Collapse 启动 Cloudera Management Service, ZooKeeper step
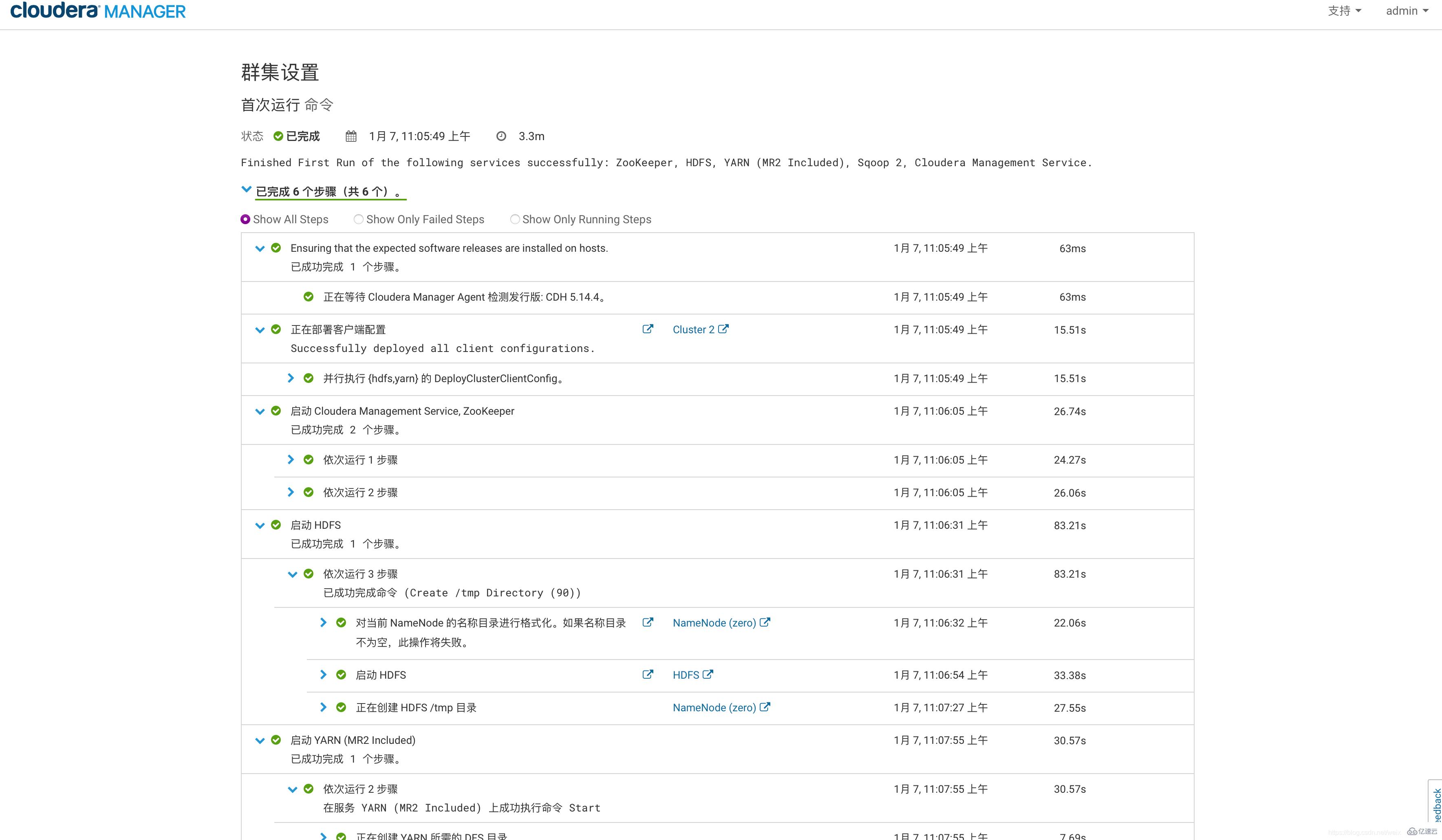This screenshot has width=1442, height=840. [x=260, y=412]
